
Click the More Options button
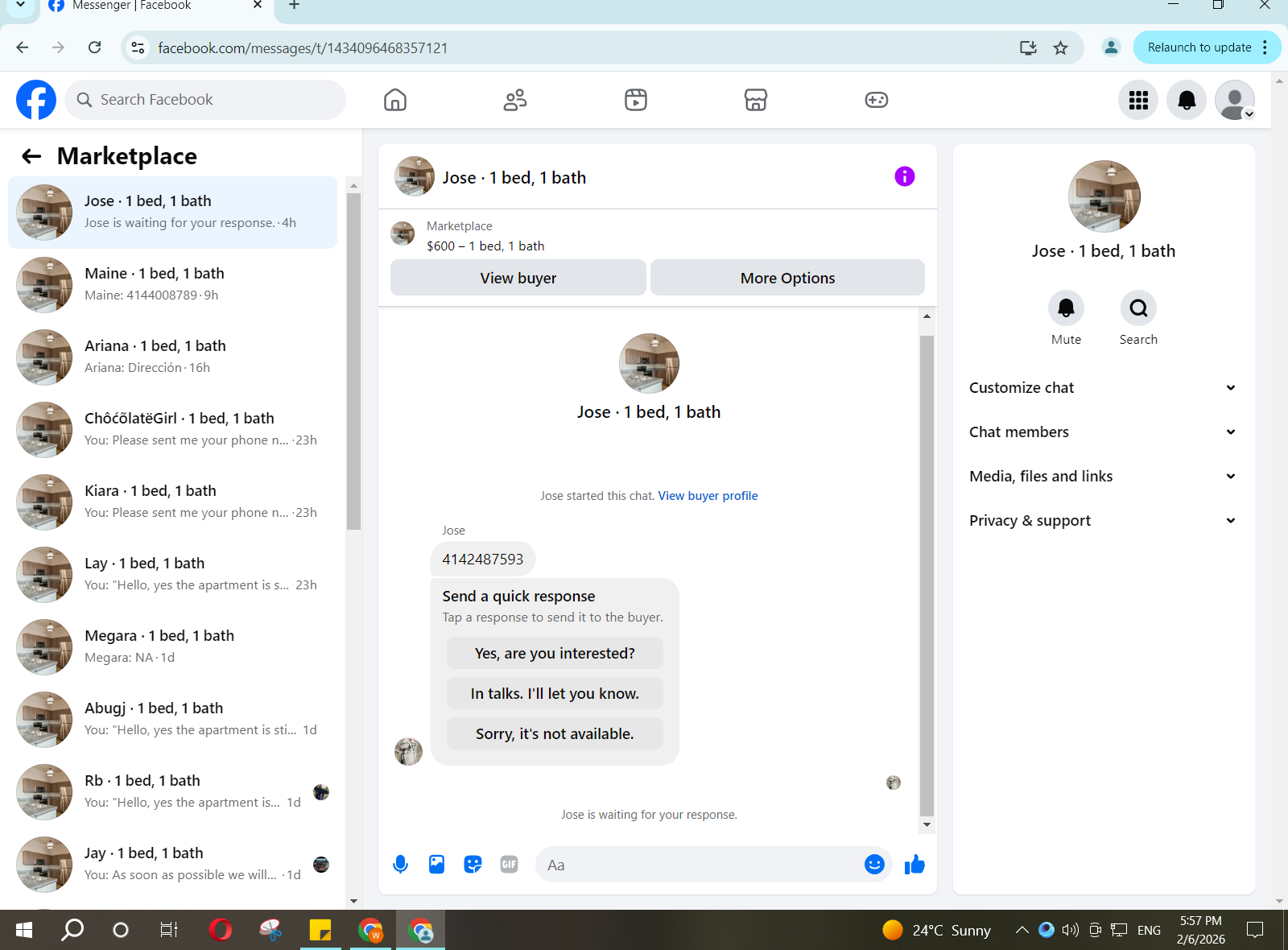pos(787,278)
